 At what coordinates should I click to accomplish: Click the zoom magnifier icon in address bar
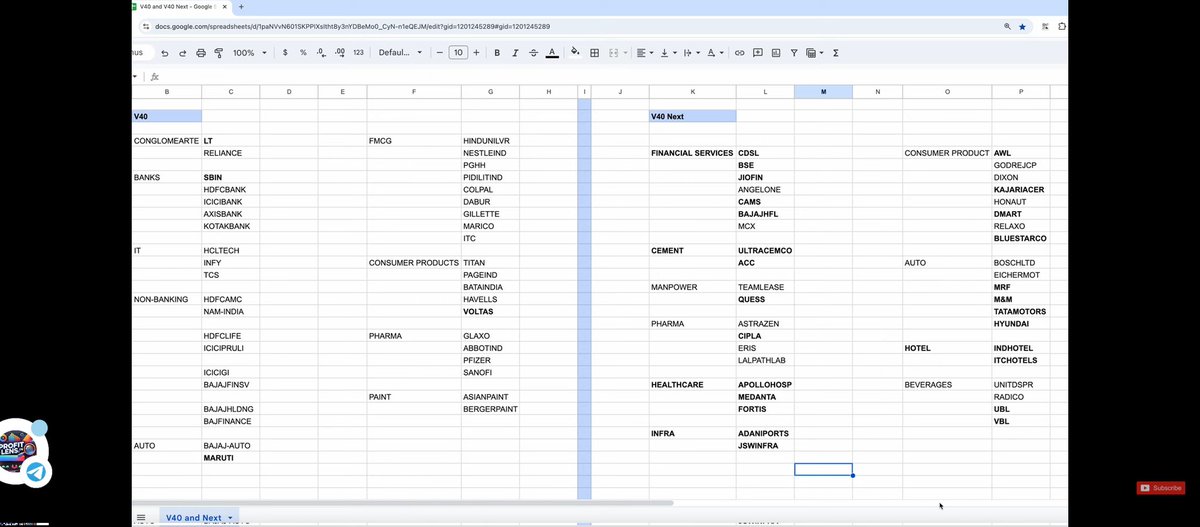[x=1007, y=27]
